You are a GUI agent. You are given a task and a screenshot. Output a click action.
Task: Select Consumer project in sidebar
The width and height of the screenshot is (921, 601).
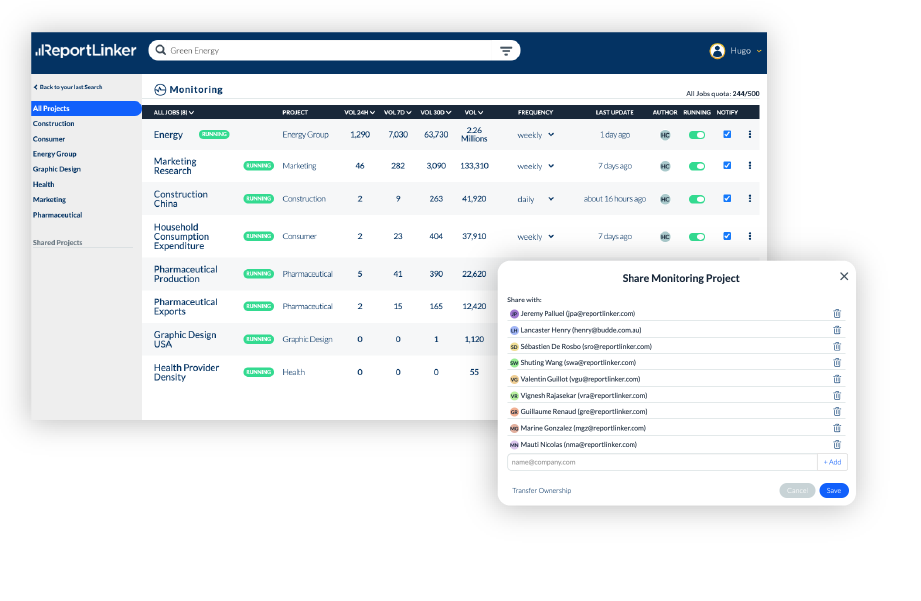tap(49, 139)
